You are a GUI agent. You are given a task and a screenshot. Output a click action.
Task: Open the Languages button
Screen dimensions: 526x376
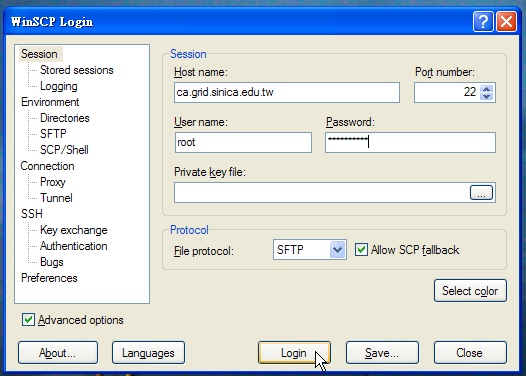148,353
